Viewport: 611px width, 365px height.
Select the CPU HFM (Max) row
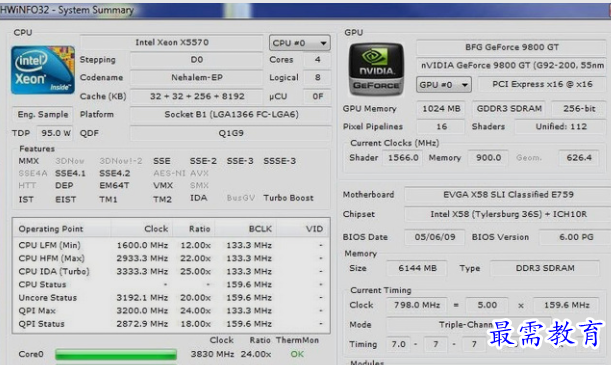tap(171, 258)
